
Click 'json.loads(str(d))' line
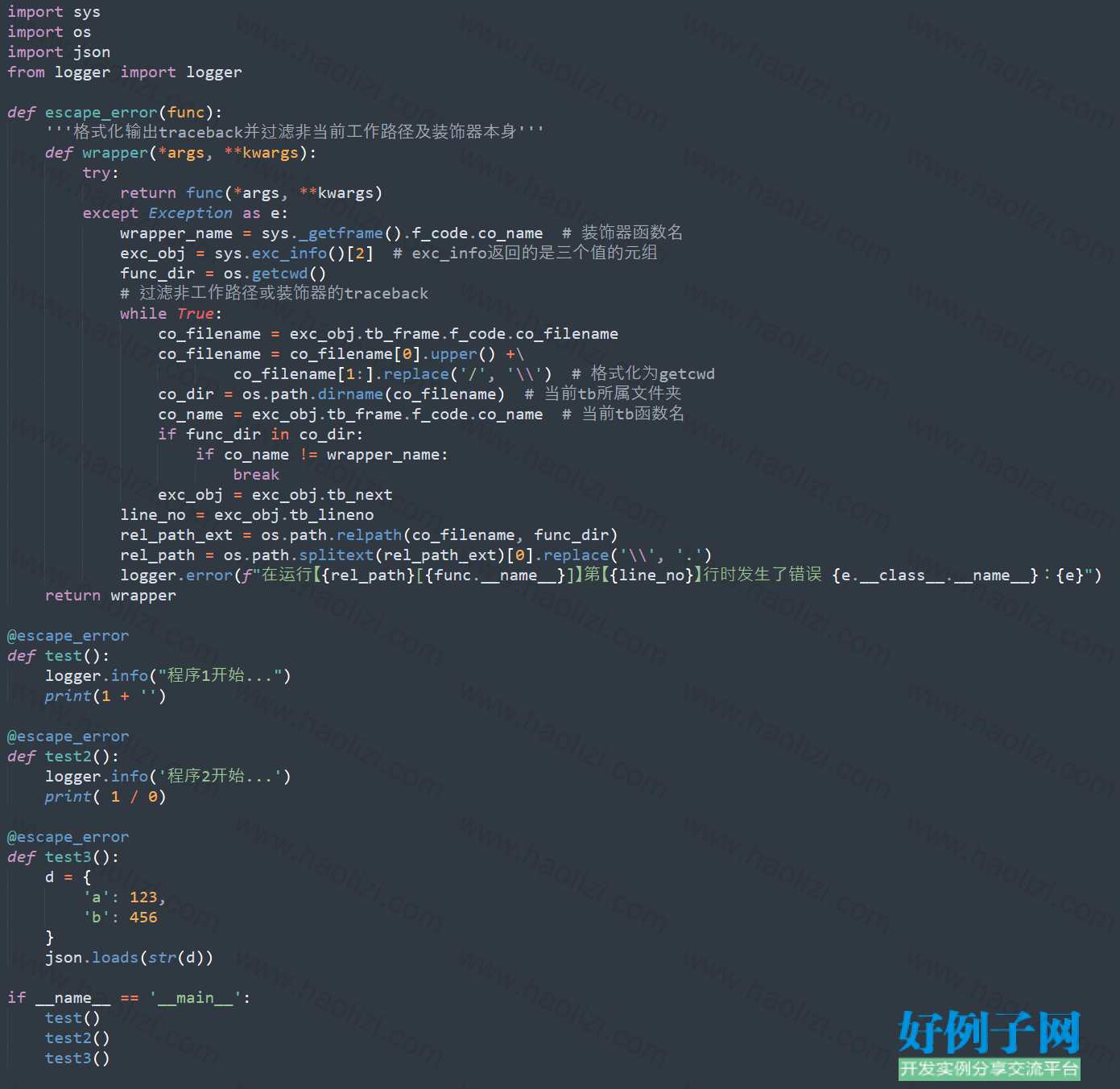pos(130,958)
